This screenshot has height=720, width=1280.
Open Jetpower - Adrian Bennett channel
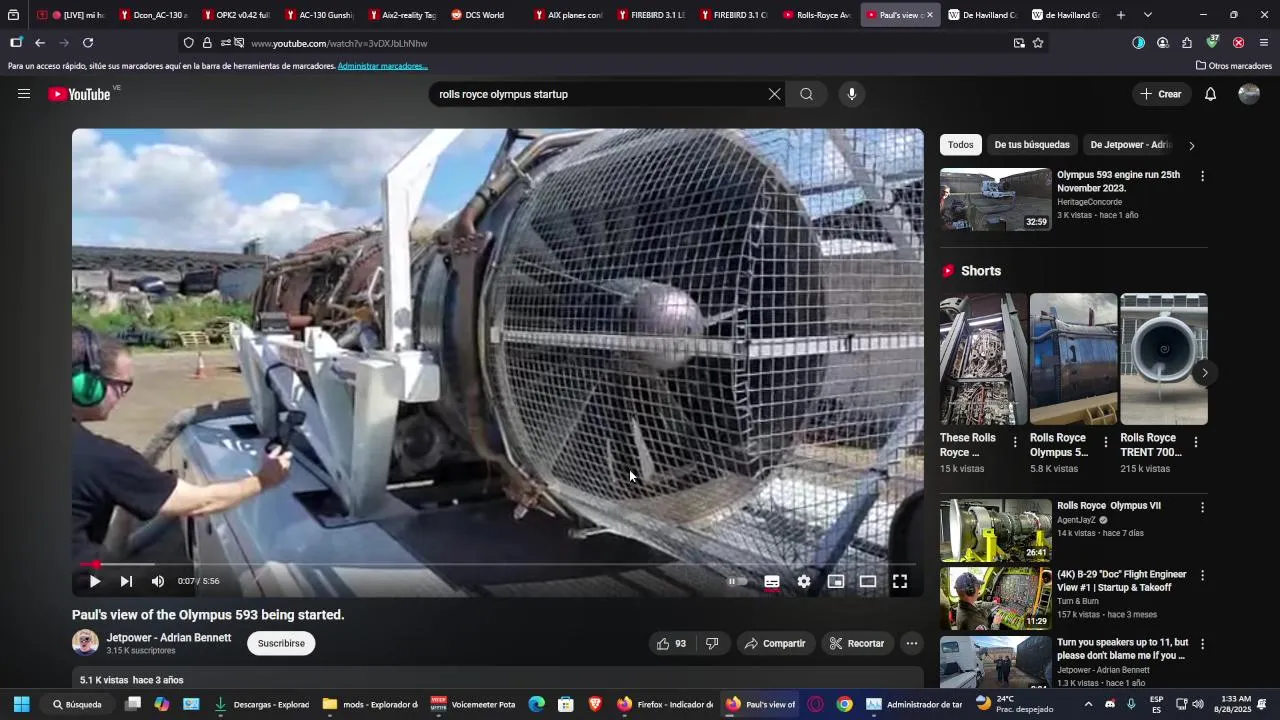[x=169, y=637]
